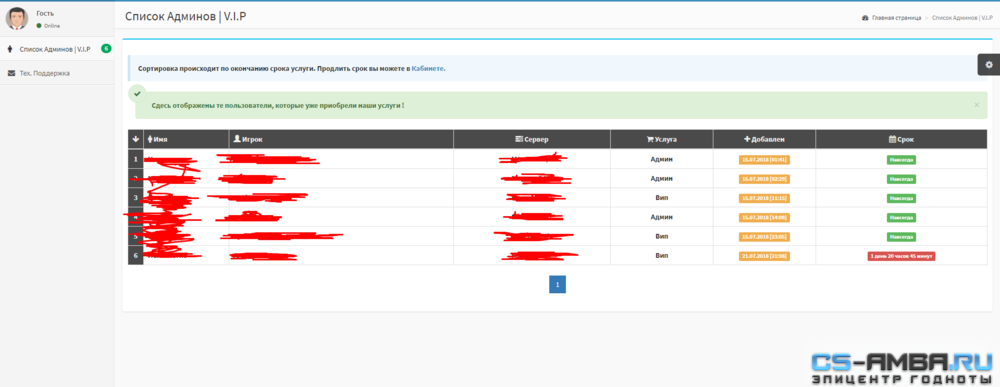Image resolution: width=1000 pixels, height=387 pixels.
Task: Click the 21.07.2018 [21:08] date badge
Action: [764, 256]
